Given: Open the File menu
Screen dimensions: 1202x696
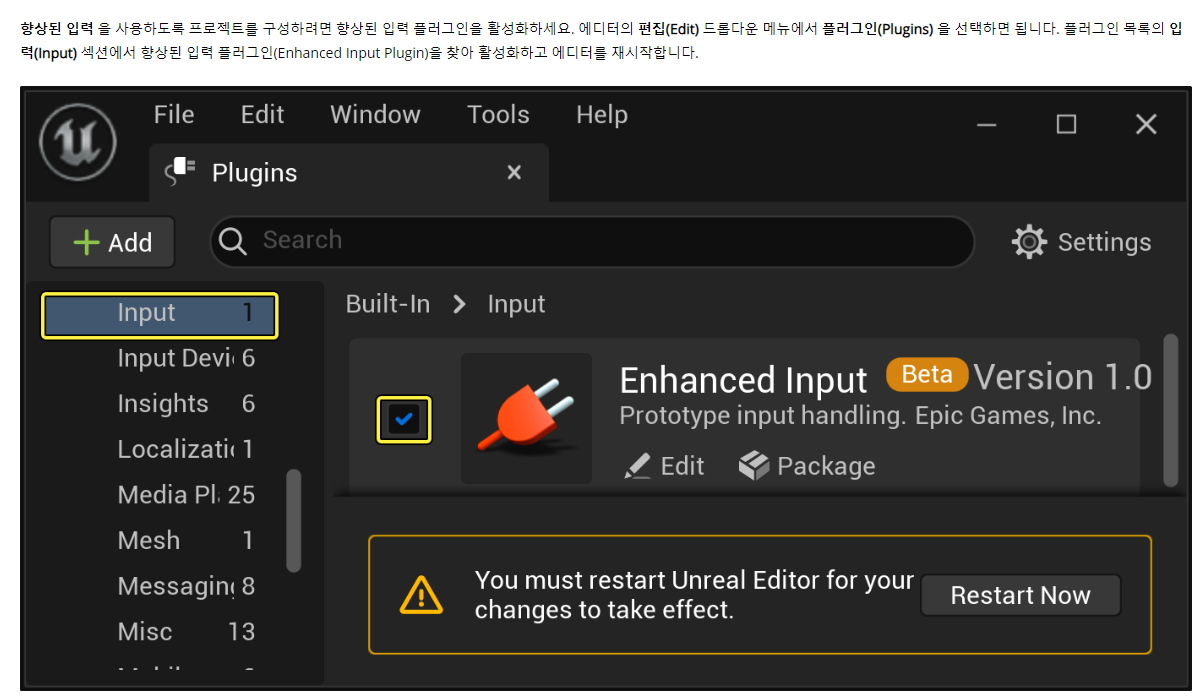Looking at the screenshot, I should coord(174,115).
